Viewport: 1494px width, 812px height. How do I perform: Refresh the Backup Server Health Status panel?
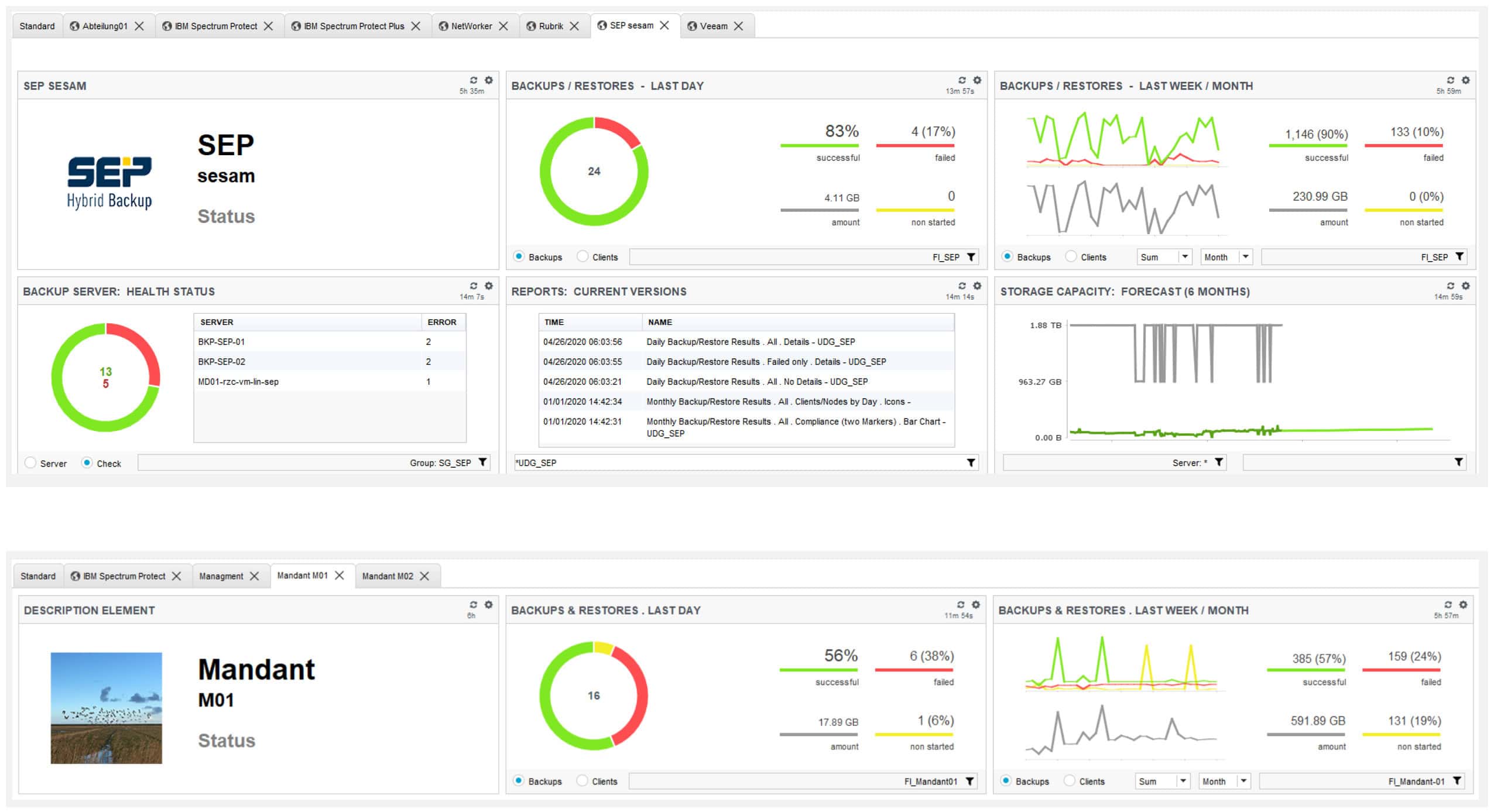473,286
